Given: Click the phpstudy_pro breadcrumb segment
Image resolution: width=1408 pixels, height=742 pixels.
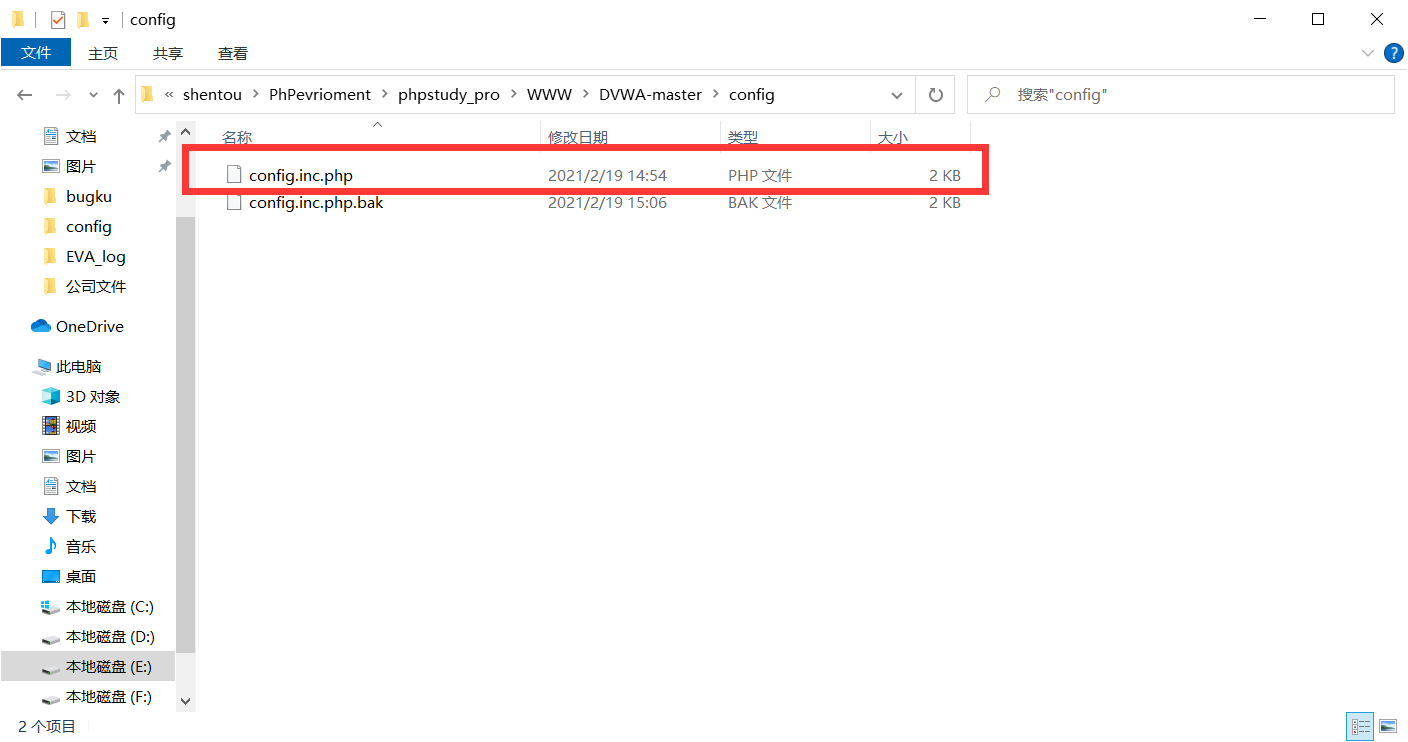Looking at the screenshot, I should point(449,95).
